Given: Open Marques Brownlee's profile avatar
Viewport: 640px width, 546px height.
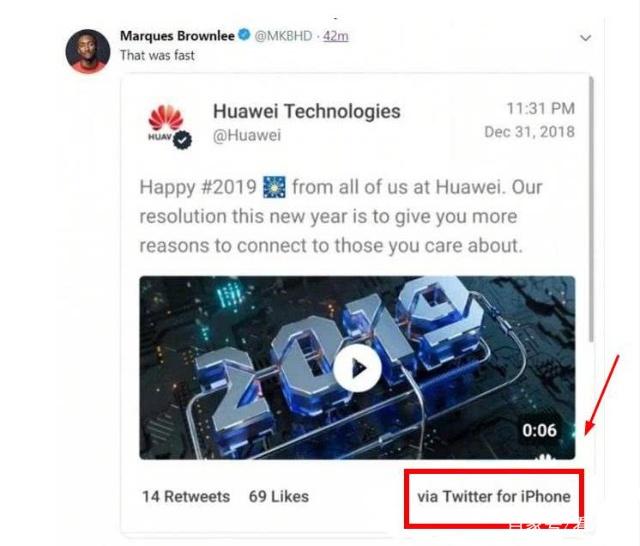Looking at the screenshot, I should [88, 51].
